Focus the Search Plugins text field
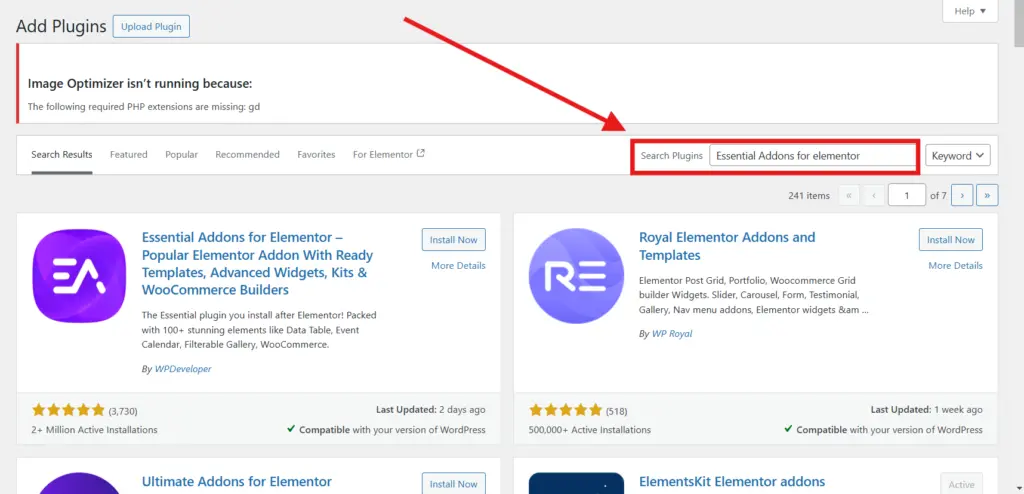The height and width of the screenshot is (494, 1024). pyautogui.click(x=812, y=156)
